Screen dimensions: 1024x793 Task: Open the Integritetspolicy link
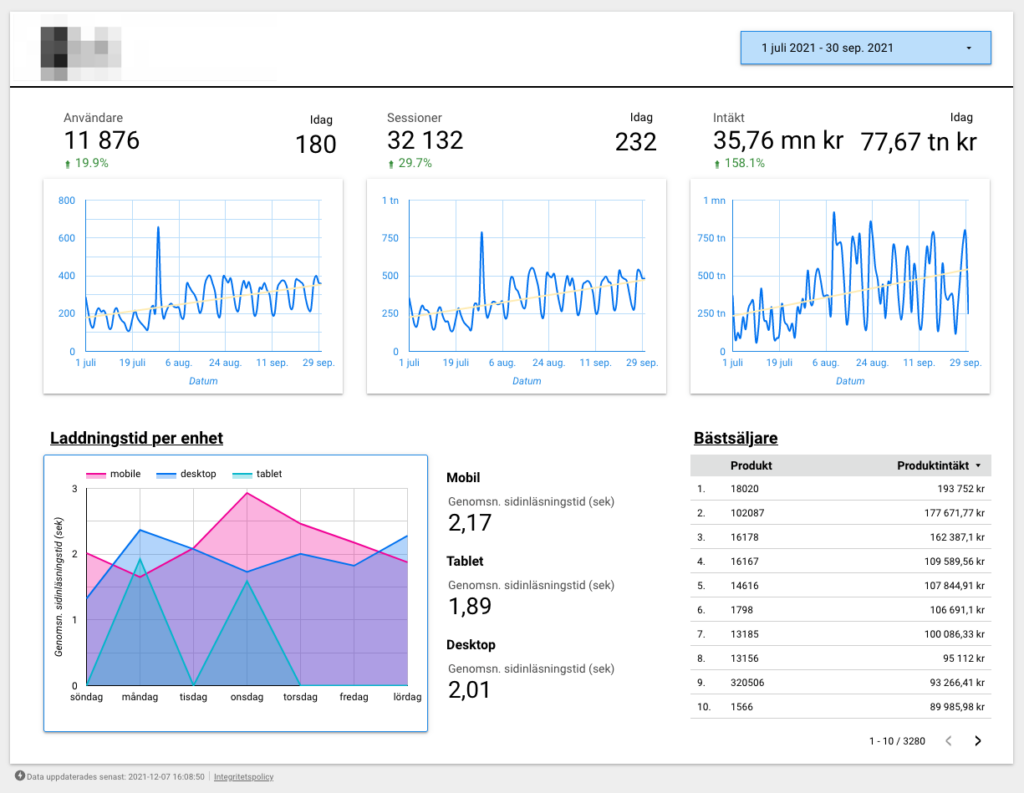coord(244,777)
